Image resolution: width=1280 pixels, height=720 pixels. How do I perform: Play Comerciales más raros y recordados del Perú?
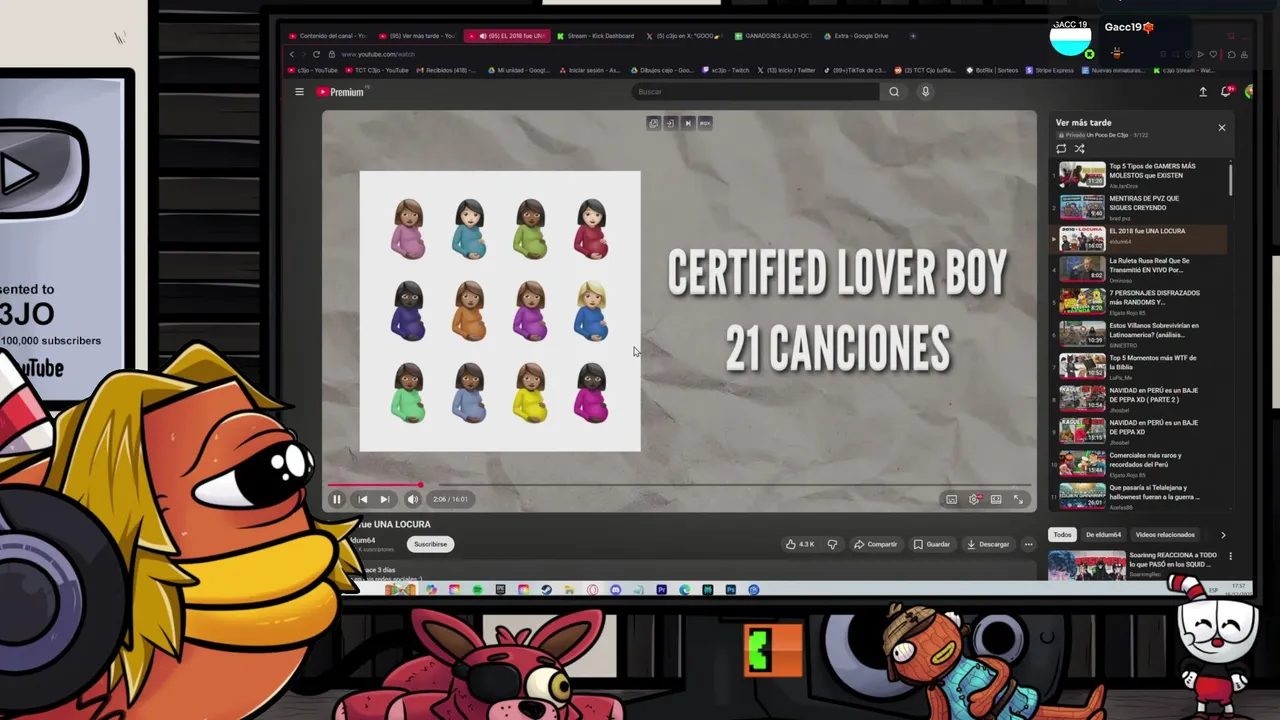pyautogui.click(x=1140, y=462)
